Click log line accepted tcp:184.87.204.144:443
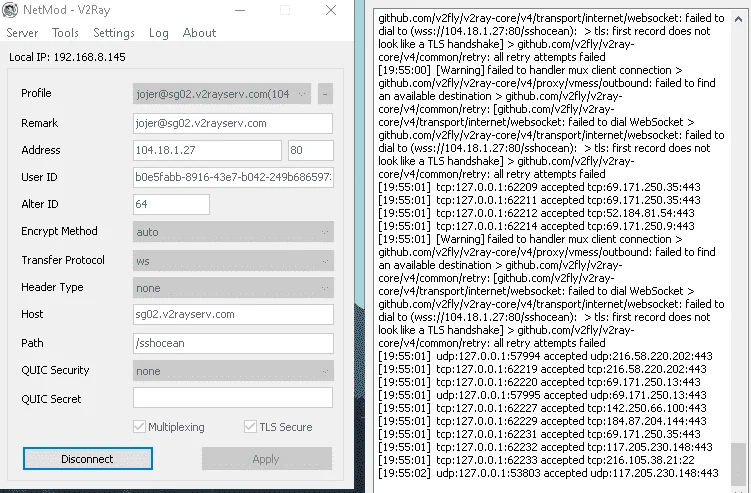Image resolution: width=751 pixels, height=493 pixels. [542, 421]
